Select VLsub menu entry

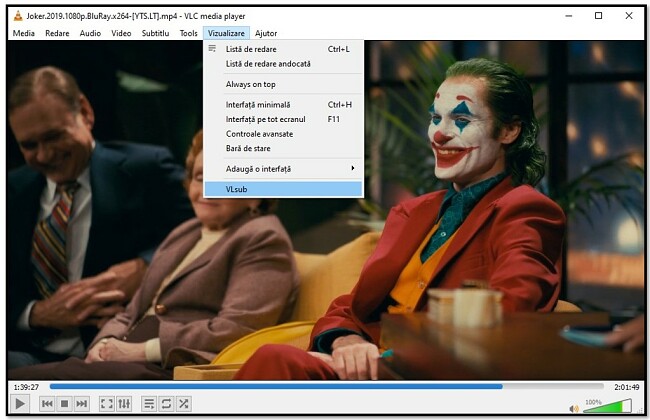click(x=284, y=189)
